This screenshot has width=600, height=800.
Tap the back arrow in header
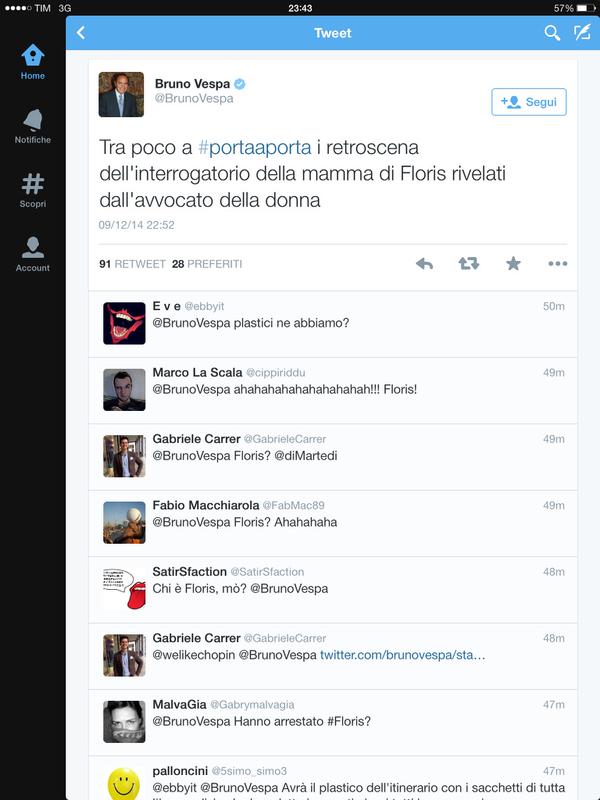click(x=81, y=33)
